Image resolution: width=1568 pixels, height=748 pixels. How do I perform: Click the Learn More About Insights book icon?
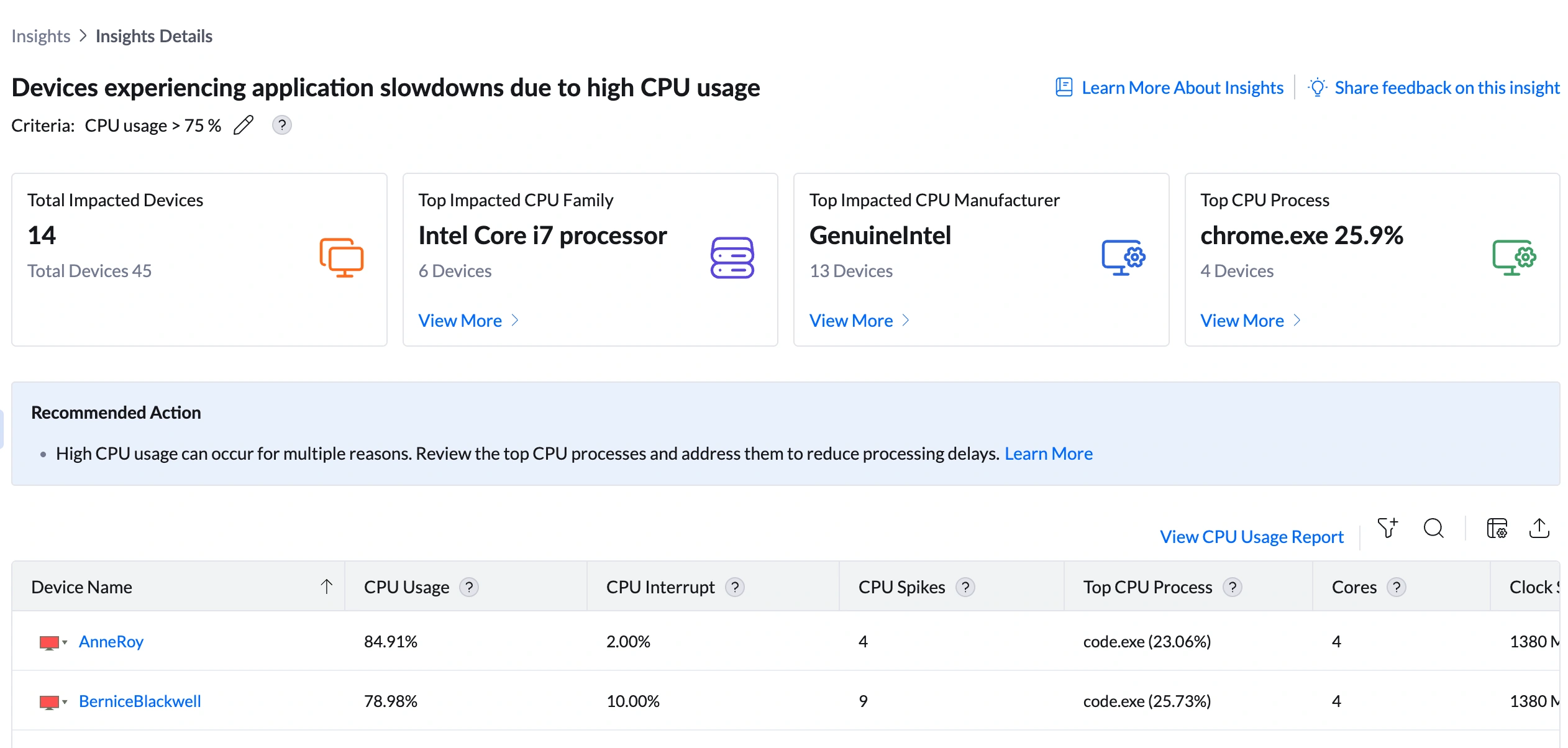(1064, 88)
